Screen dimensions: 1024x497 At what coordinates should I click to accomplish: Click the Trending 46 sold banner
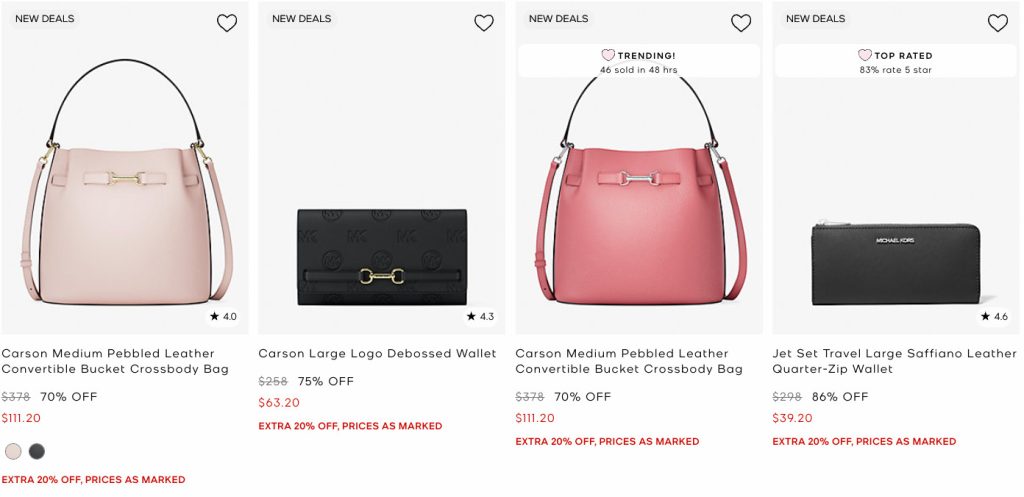pyautogui.click(x=639, y=61)
